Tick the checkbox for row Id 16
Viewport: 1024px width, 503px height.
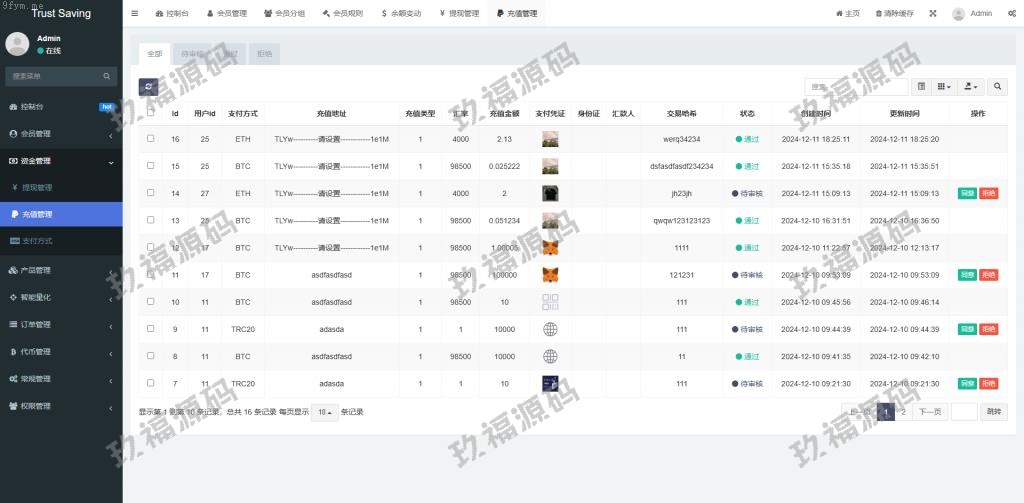[151, 139]
